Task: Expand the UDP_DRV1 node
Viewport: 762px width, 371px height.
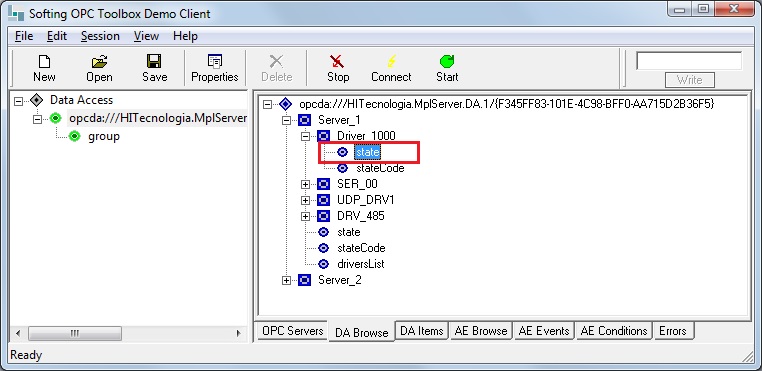Action: coord(305,200)
